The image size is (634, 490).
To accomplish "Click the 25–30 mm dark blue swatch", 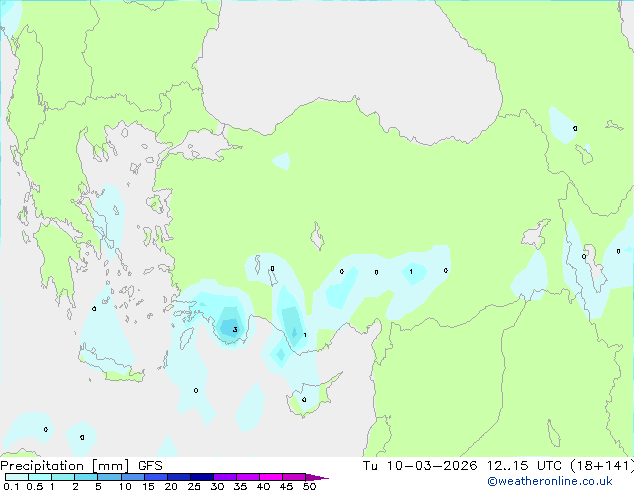I will click(x=202, y=477).
